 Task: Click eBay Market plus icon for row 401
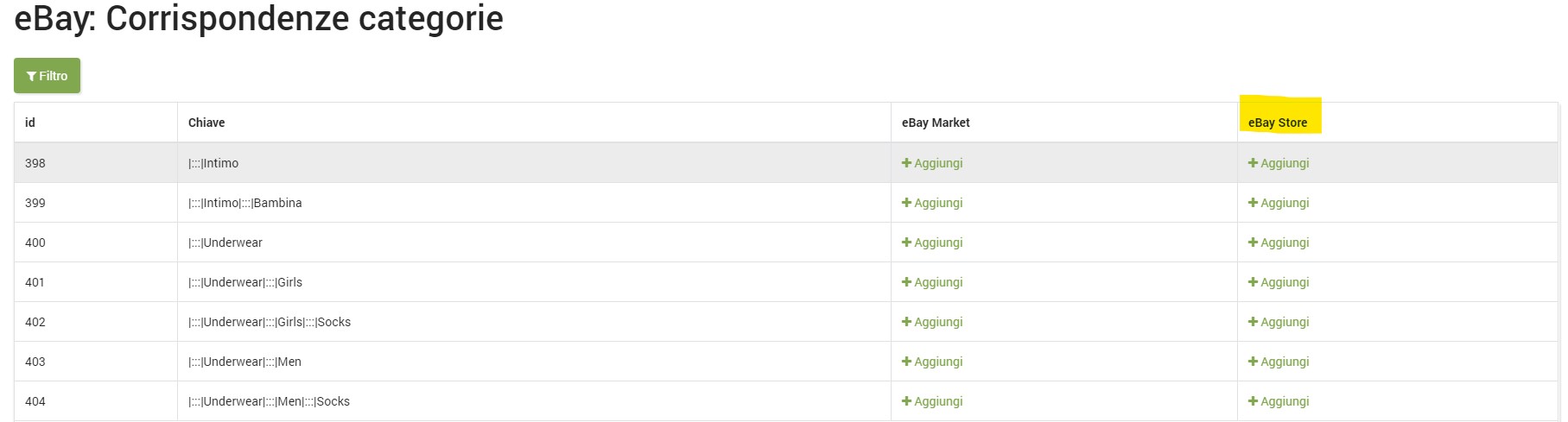[x=906, y=282]
